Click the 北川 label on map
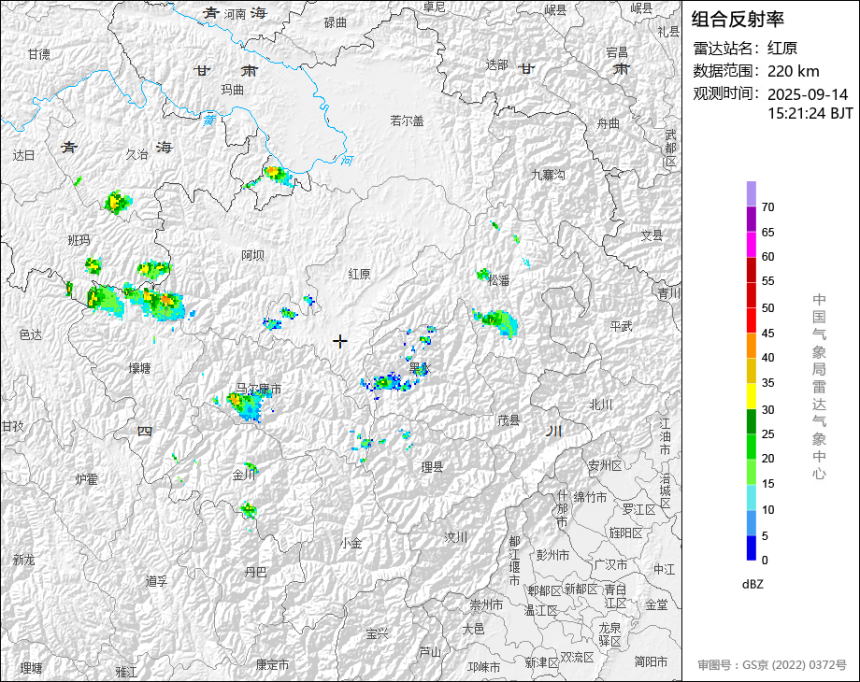Image resolution: width=860 pixels, height=682 pixels. pyautogui.click(x=601, y=405)
